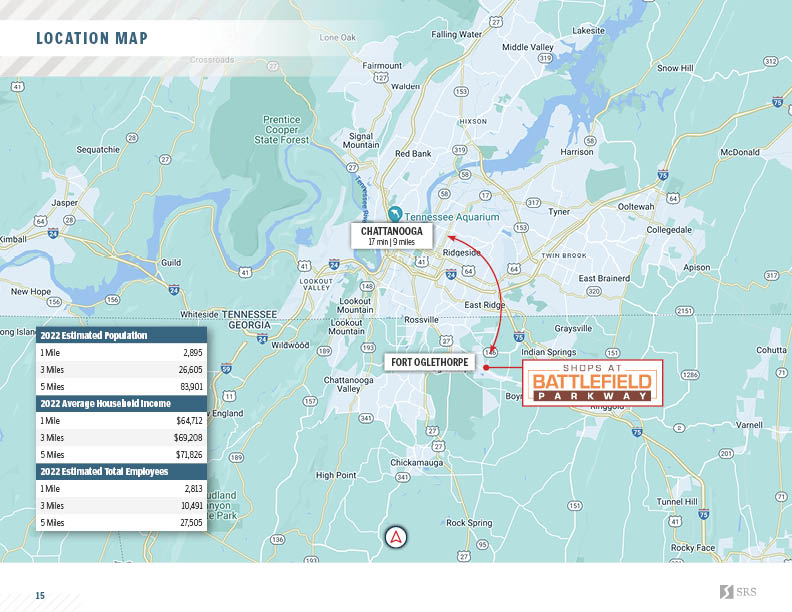
Task: Click the 3 Miles population value 26,605
Action: 190,370
